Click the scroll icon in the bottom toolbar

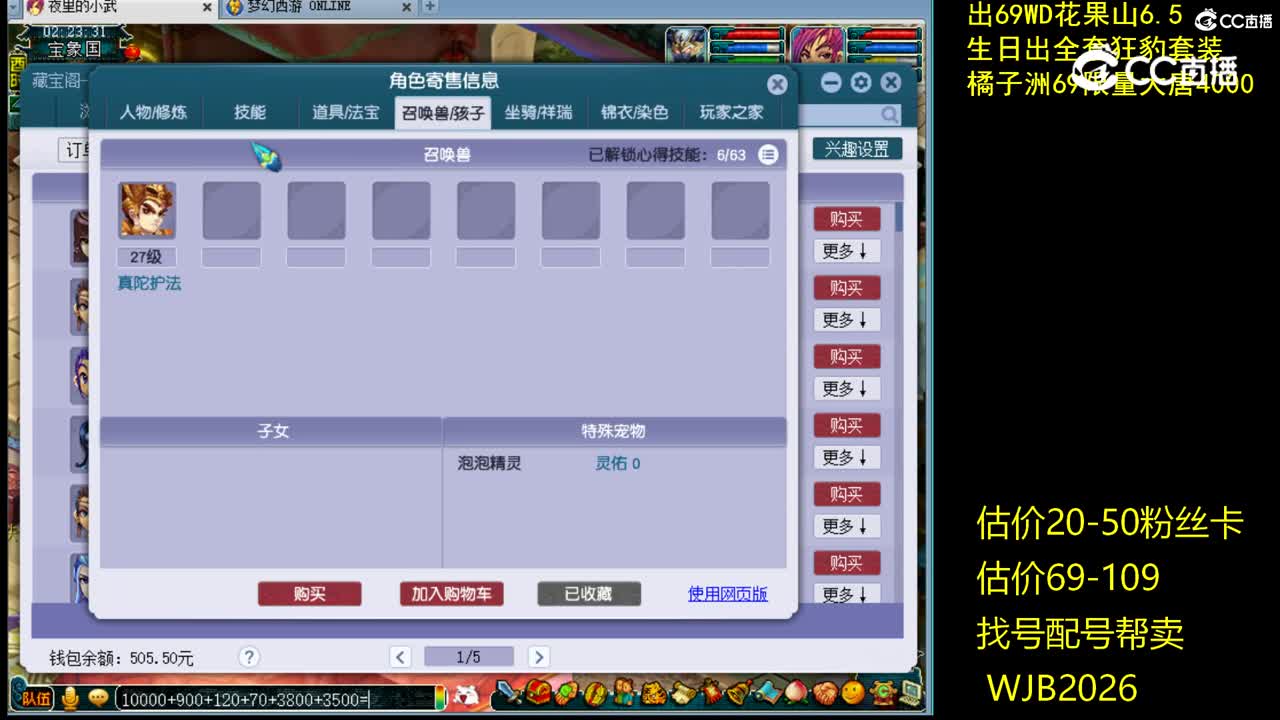[684, 692]
